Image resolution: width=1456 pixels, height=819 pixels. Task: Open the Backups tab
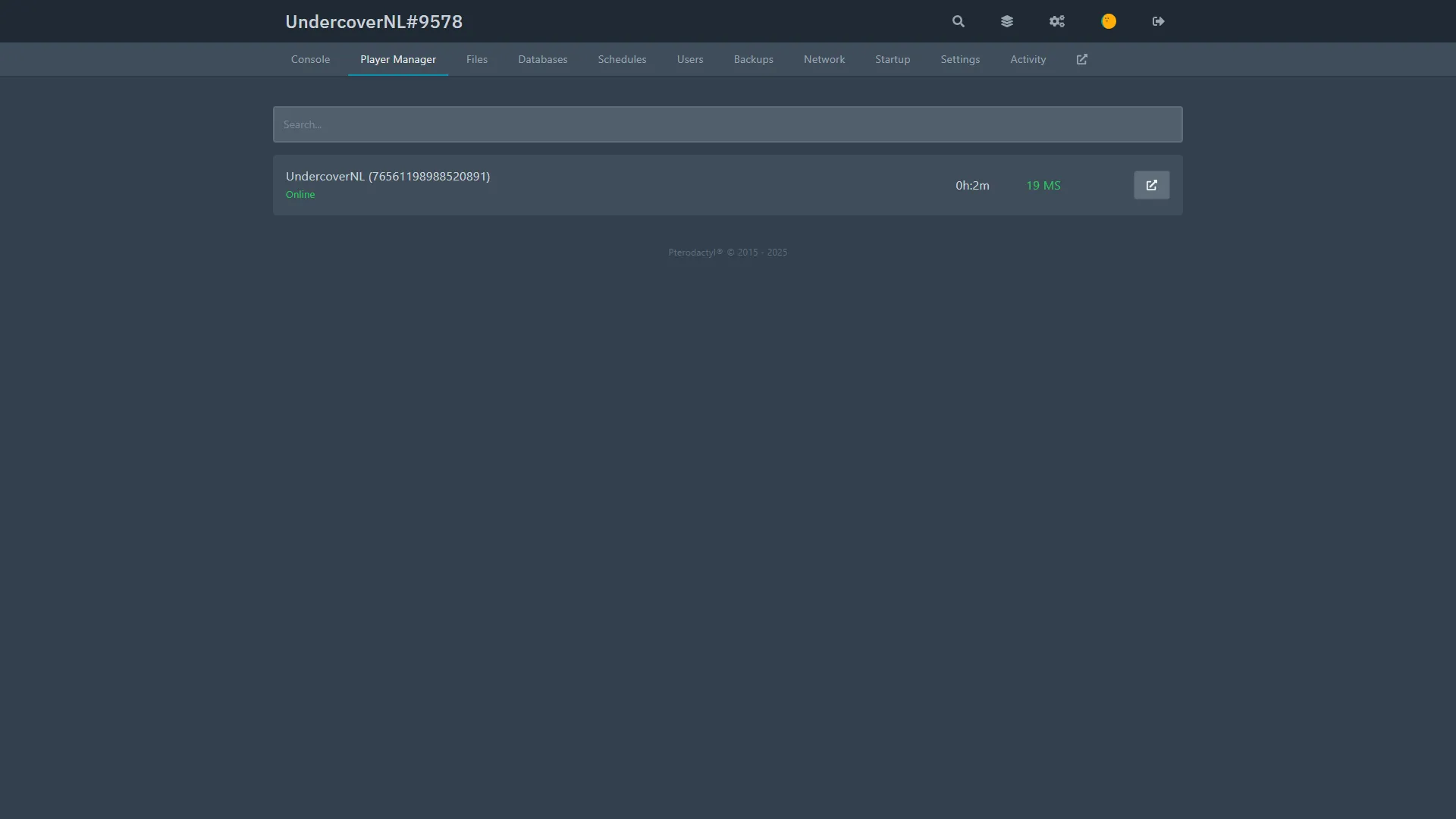click(753, 59)
